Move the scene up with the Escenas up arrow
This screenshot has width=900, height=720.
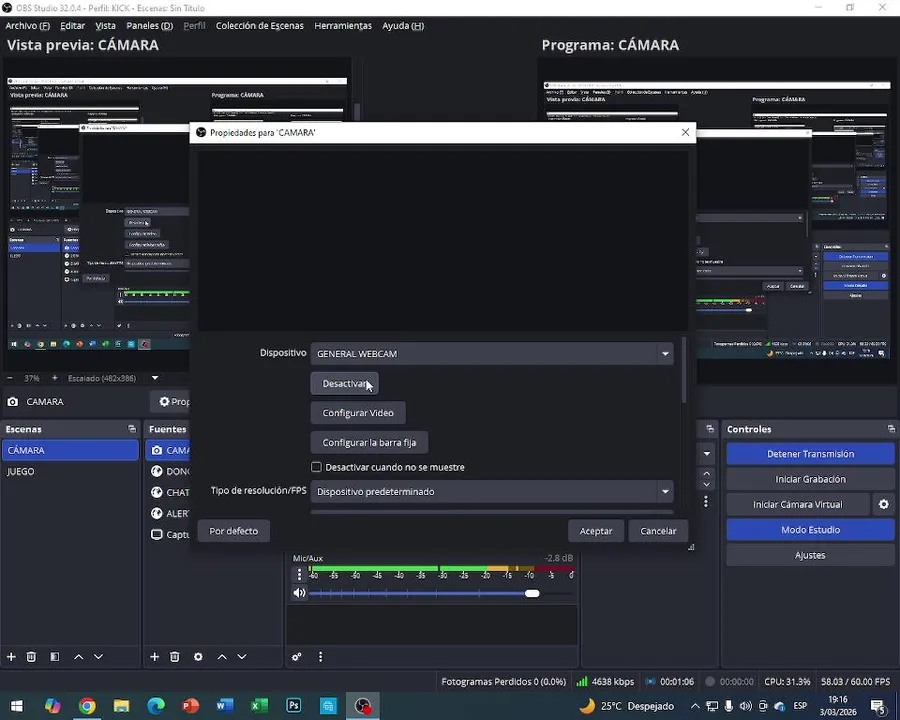(x=79, y=656)
